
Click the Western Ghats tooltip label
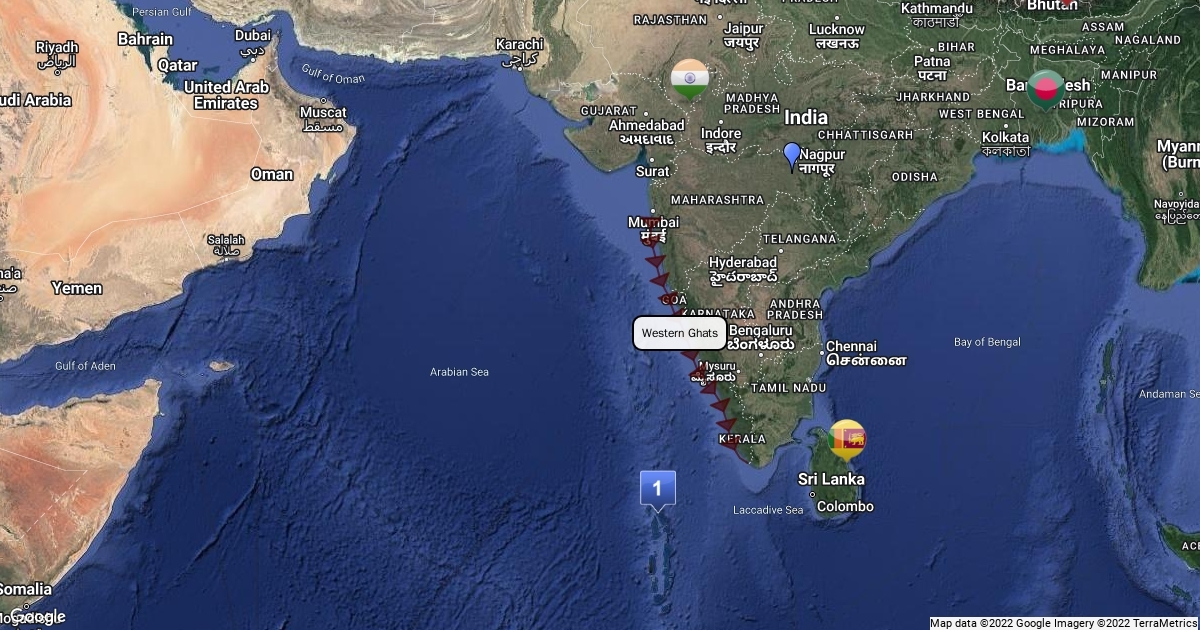(x=680, y=333)
